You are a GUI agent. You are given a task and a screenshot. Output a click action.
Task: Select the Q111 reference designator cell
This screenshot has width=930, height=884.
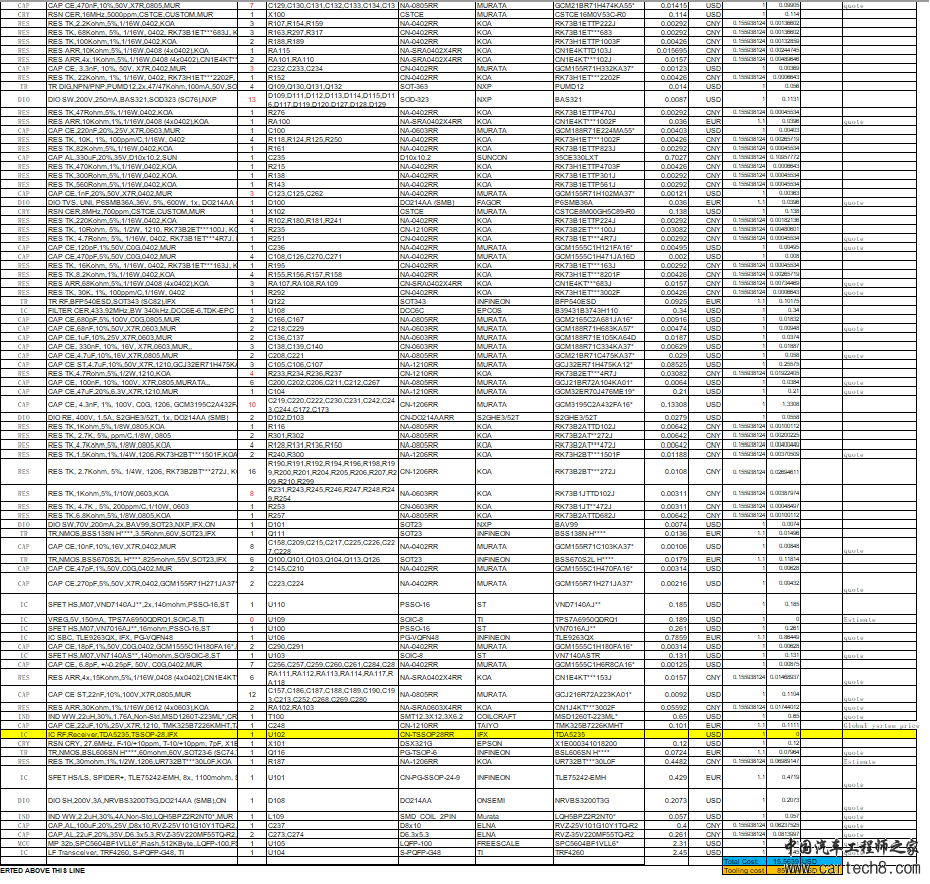332,533
